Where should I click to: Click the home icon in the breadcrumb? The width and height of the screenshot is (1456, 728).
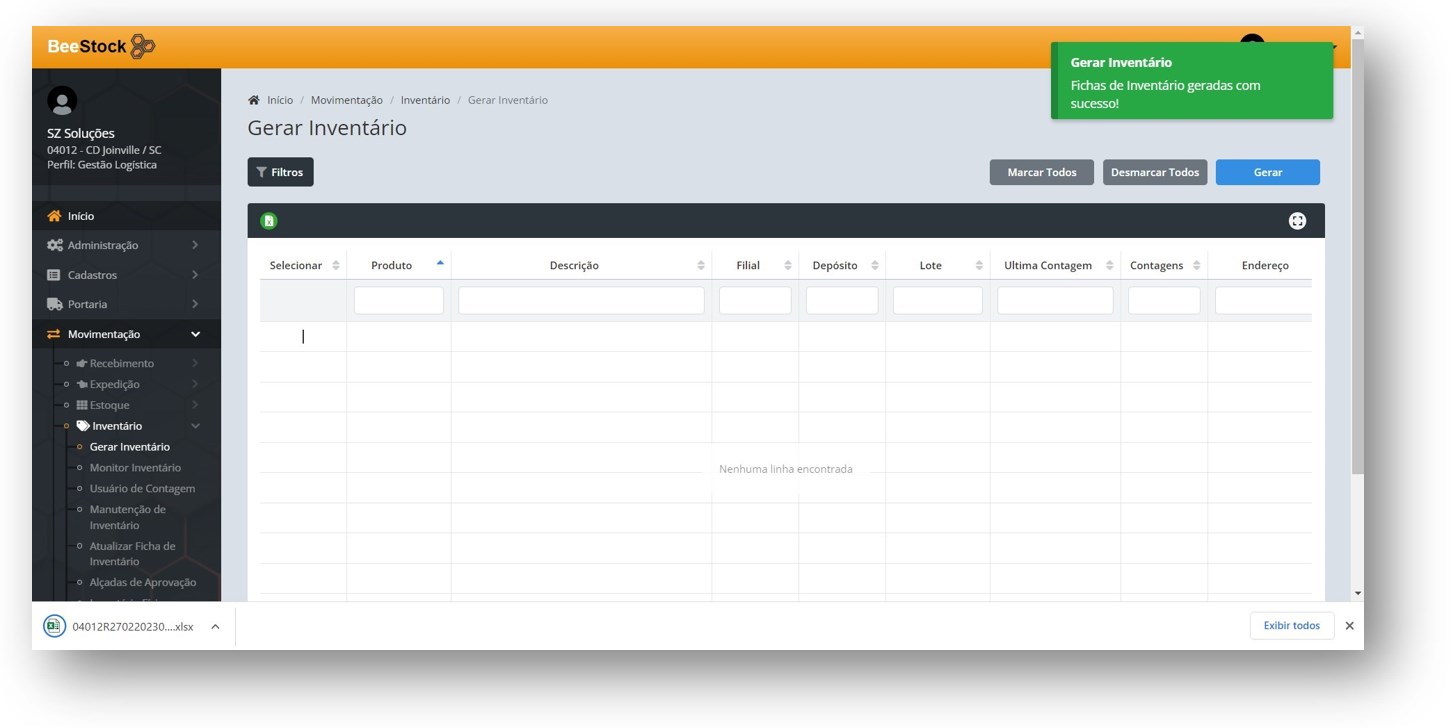pos(254,100)
